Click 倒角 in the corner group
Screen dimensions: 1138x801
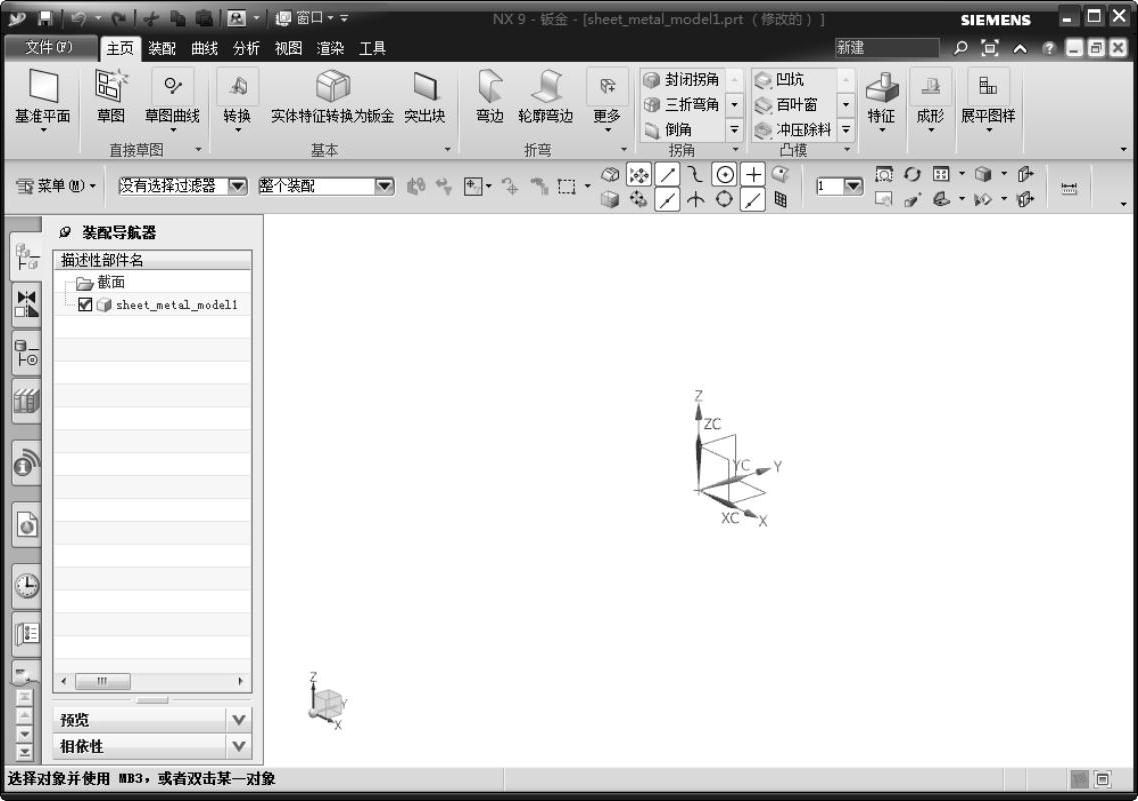pos(669,130)
